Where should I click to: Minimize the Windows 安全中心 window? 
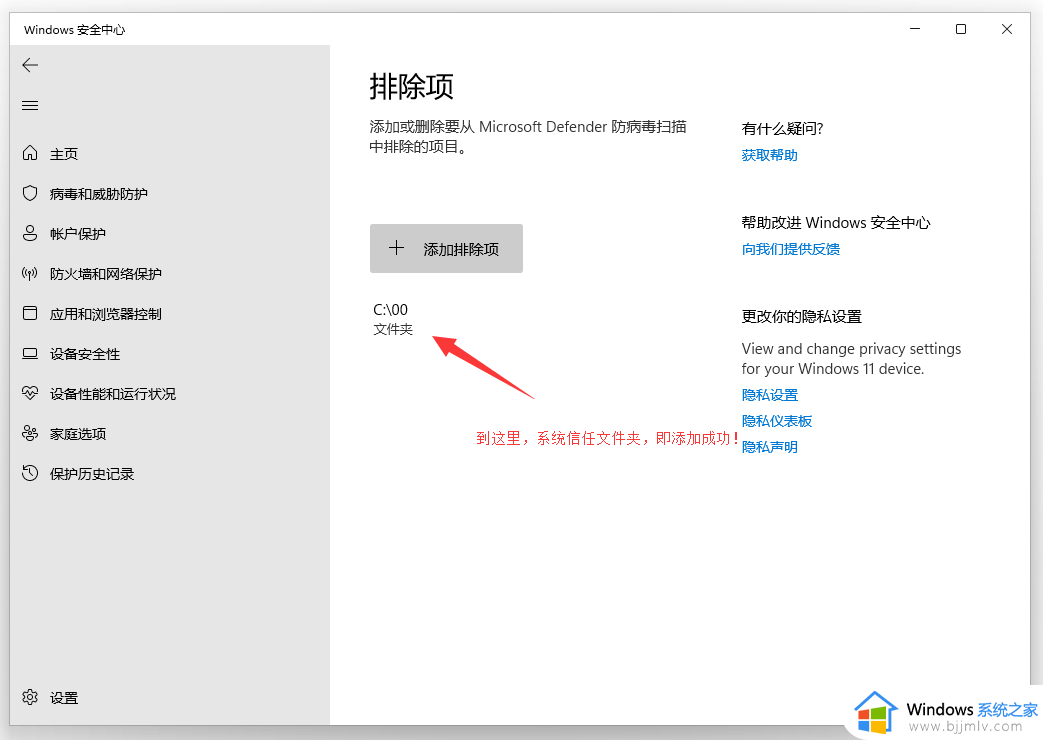915,29
